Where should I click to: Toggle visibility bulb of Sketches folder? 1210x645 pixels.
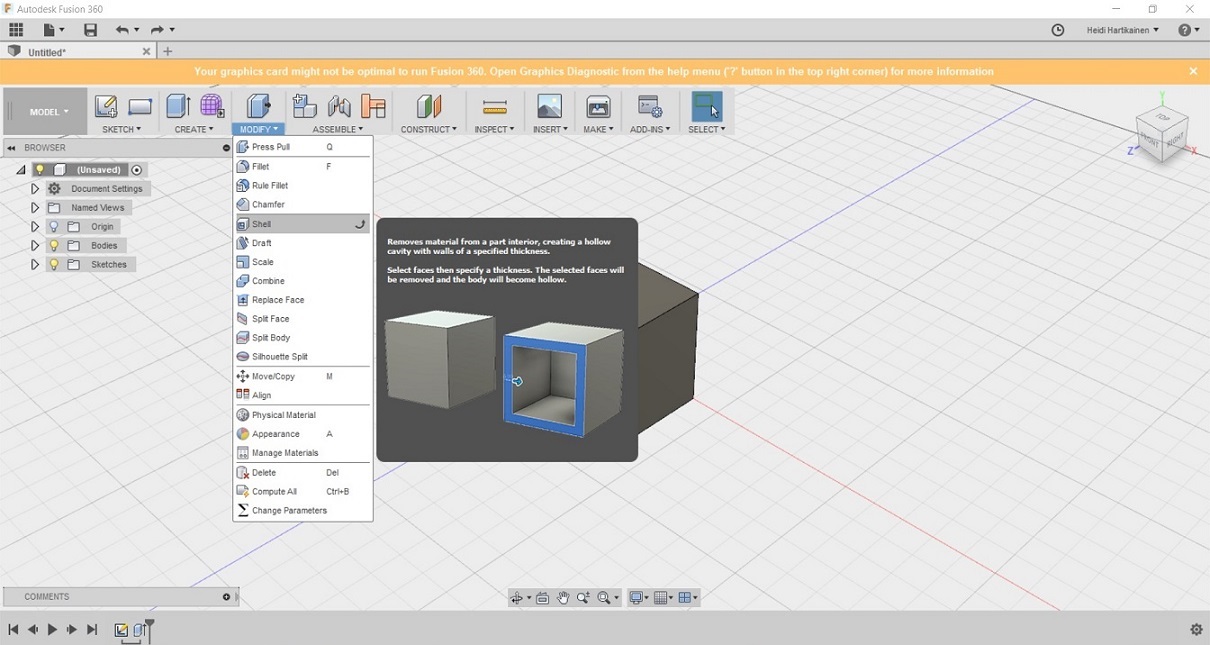click(54, 265)
